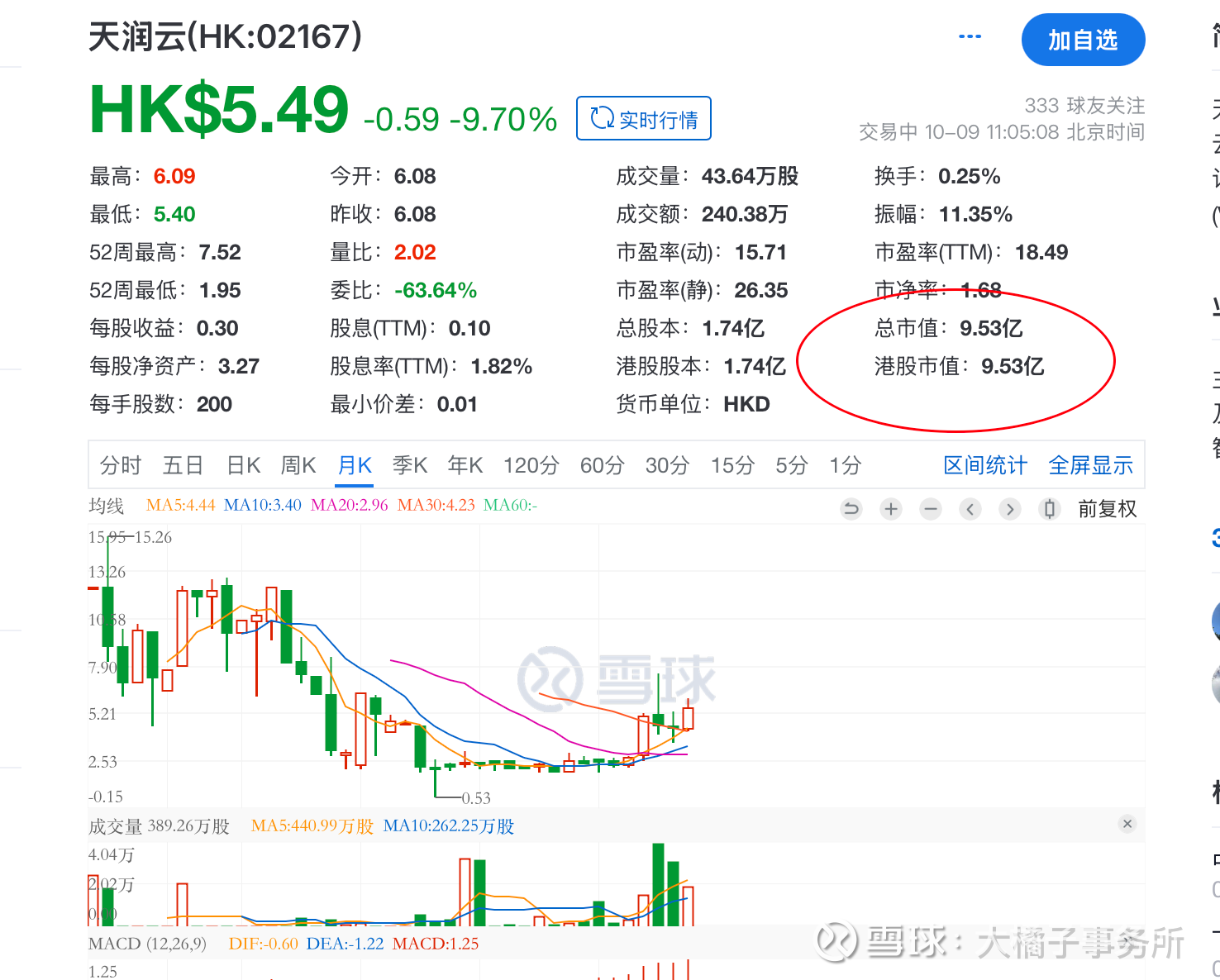This screenshot has height=980, width=1220.
Task: Click the 最高 value 6.09
Action: pyautogui.click(x=174, y=176)
